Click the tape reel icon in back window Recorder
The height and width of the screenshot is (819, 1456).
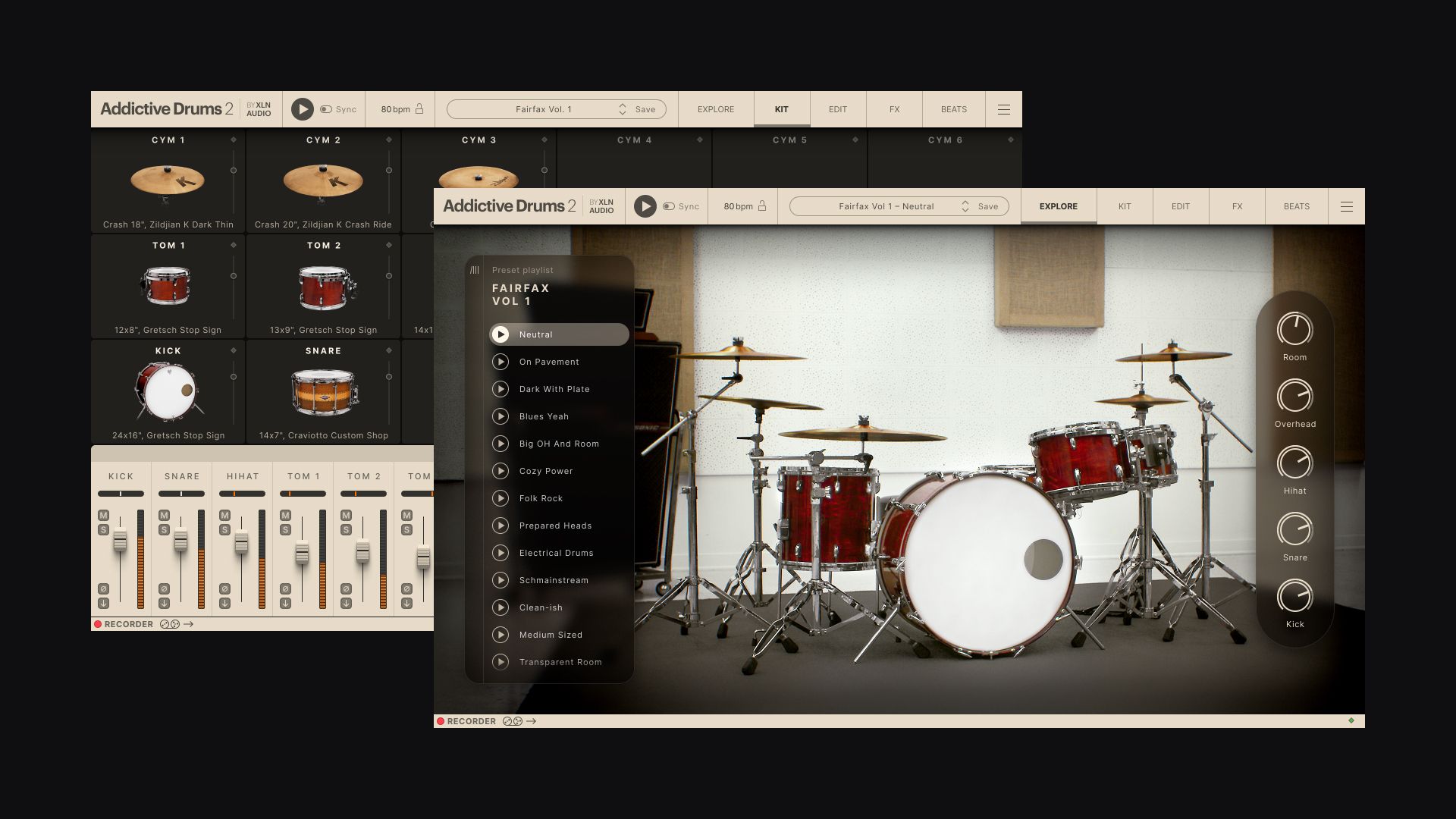pos(170,624)
